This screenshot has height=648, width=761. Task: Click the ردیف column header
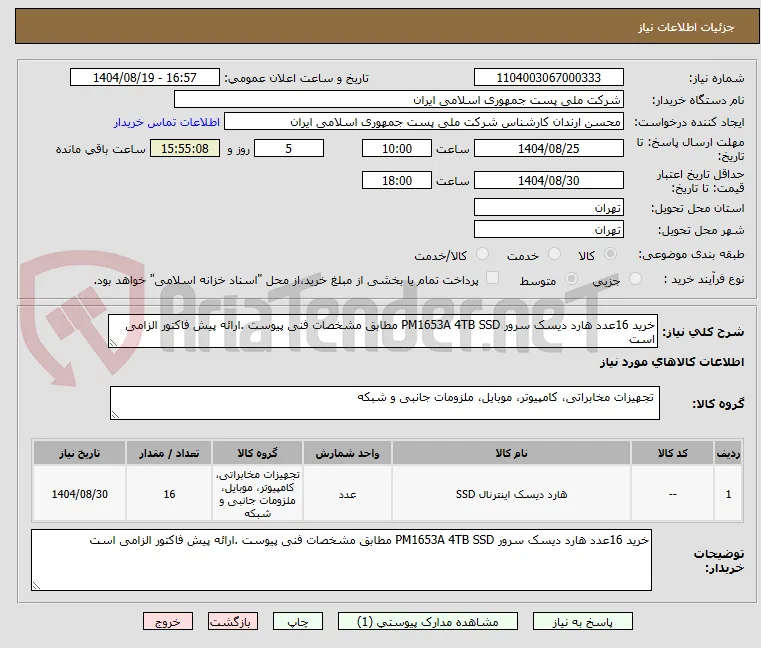[x=728, y=453]
